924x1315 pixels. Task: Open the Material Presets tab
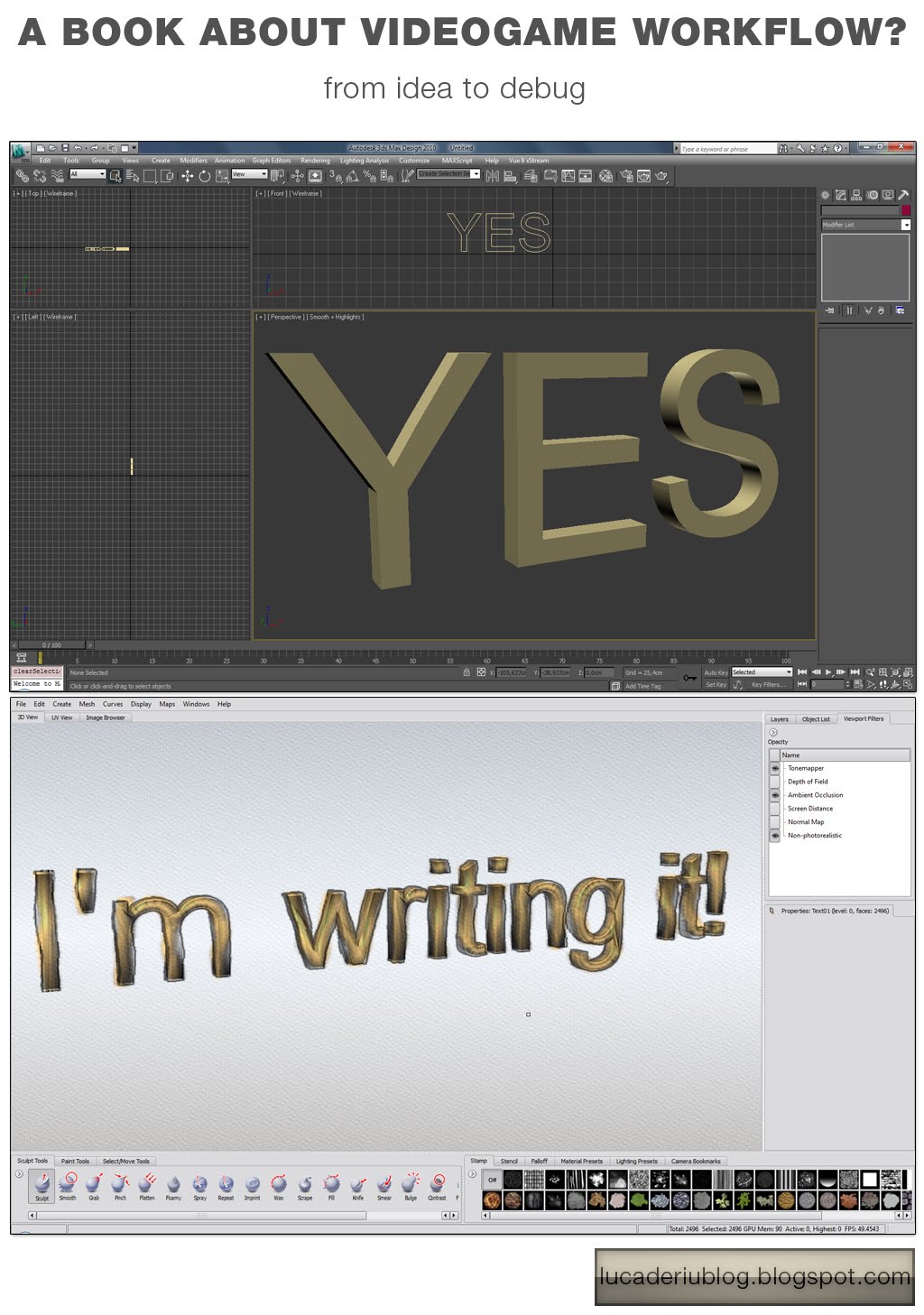581,1162
